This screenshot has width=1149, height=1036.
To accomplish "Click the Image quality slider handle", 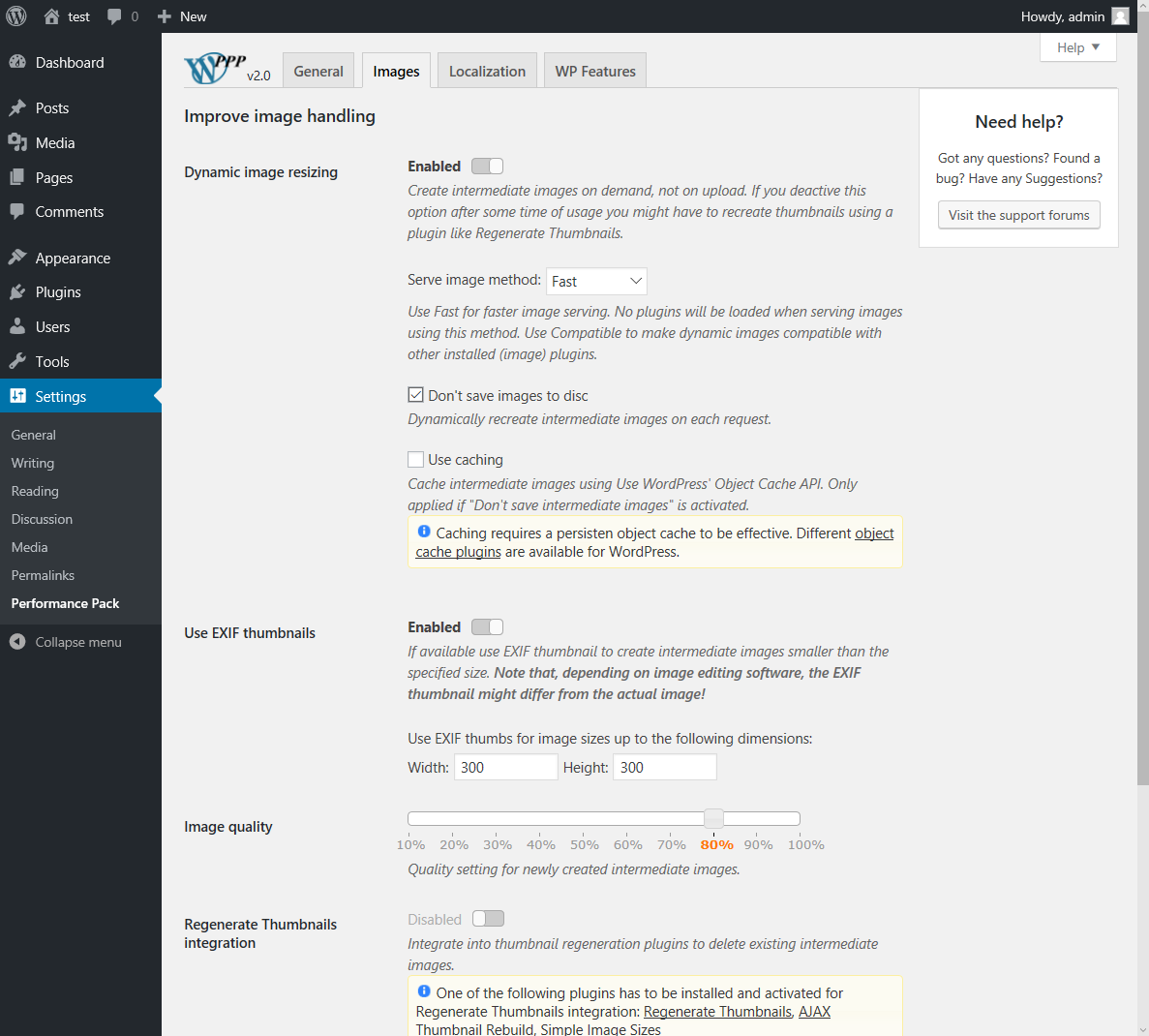I will (x=713, y=818).
